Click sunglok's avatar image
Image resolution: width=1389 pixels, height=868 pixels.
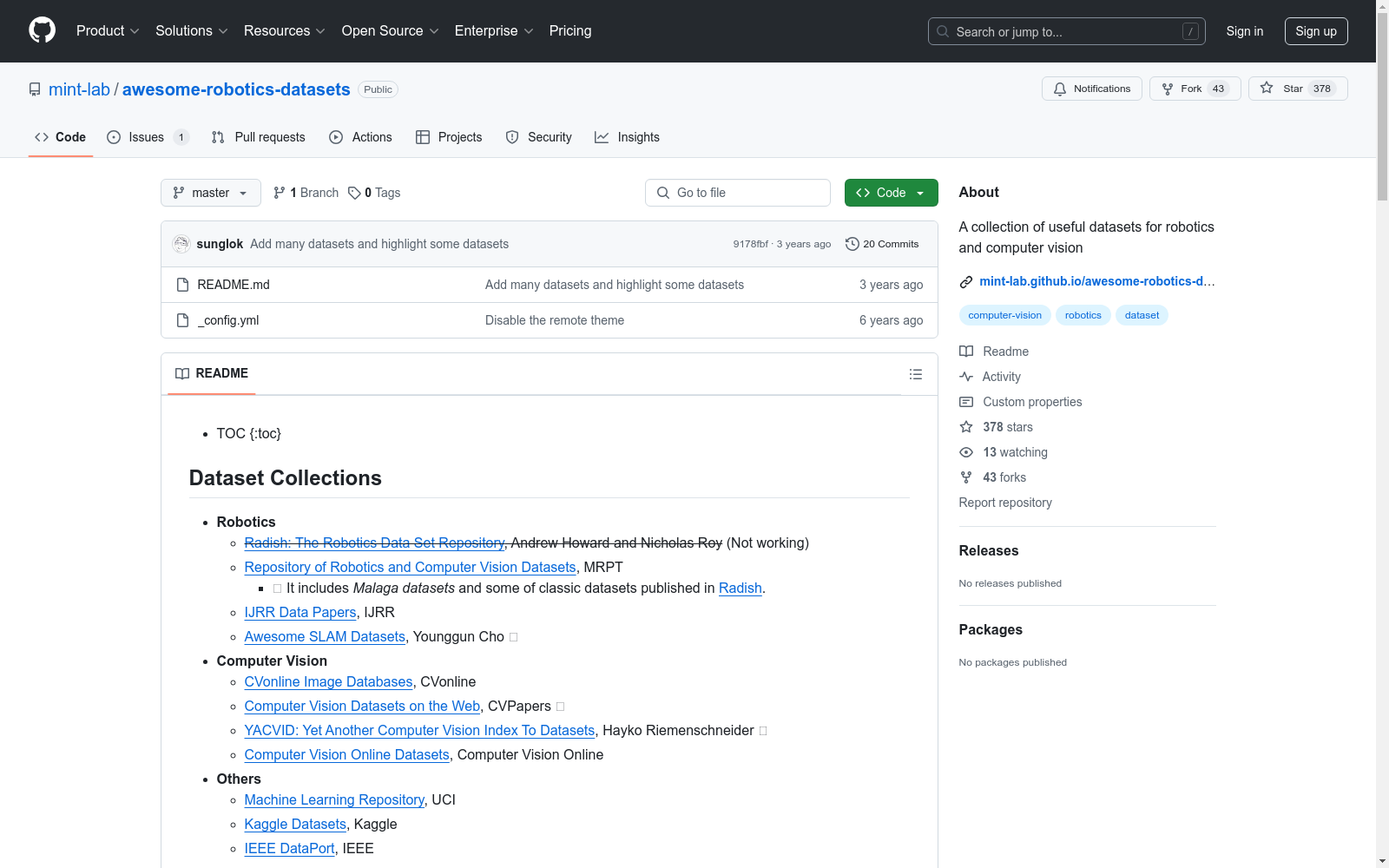pyautogui.click(x=181, y=244)
